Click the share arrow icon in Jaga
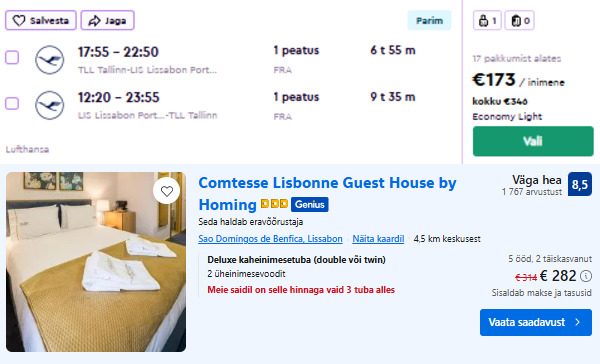The width and height of the screenshot is (600, 364). coord(94,20)
